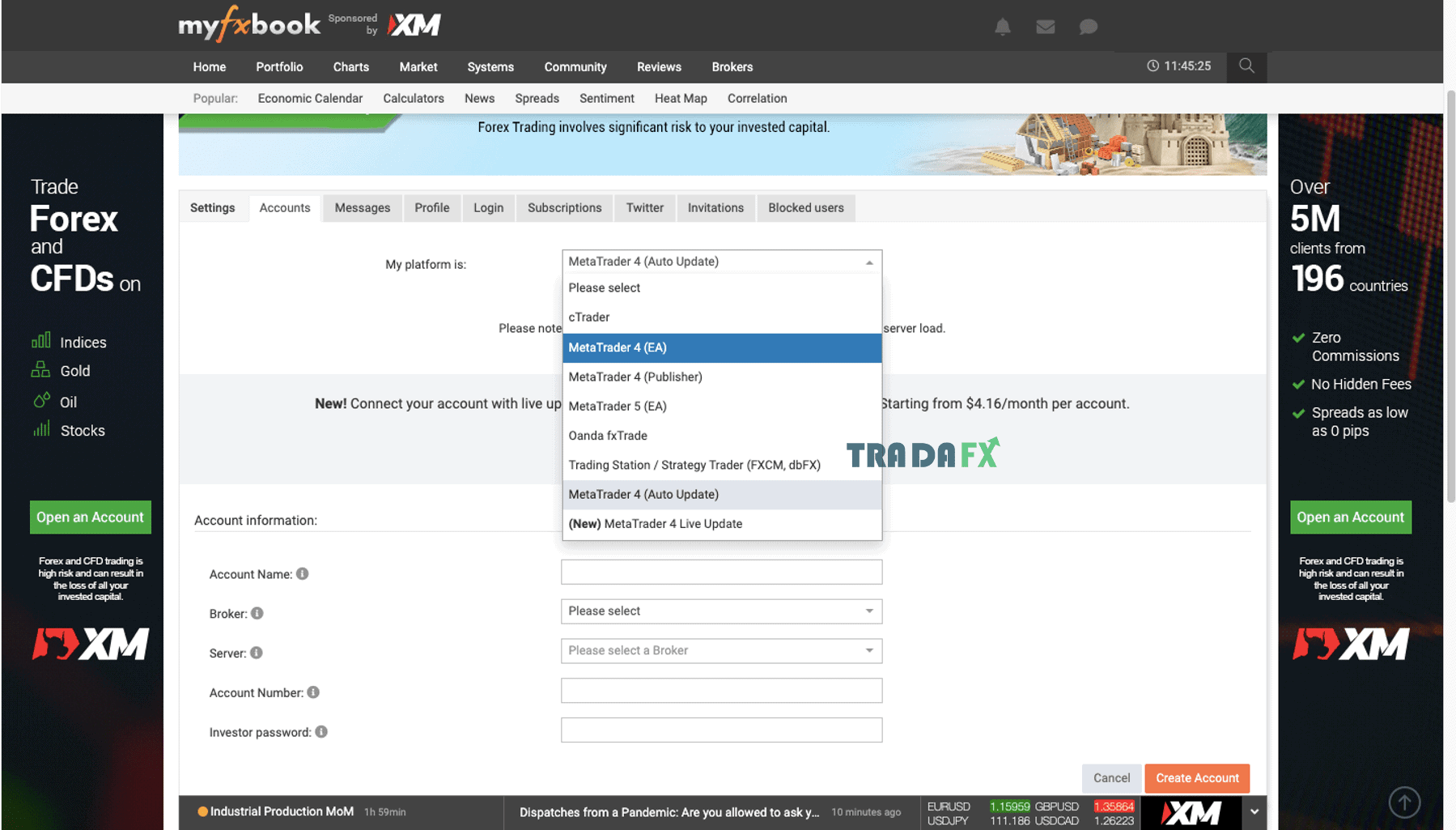Click the Create Account button
This screenshot has height=830, width=1456.
[x=1197, y=778]
